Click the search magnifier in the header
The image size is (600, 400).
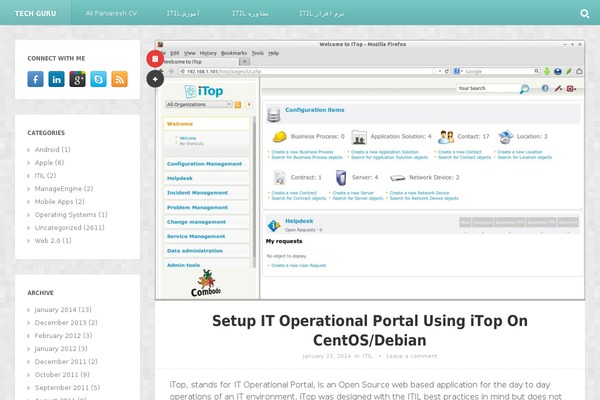click(584, 14)
